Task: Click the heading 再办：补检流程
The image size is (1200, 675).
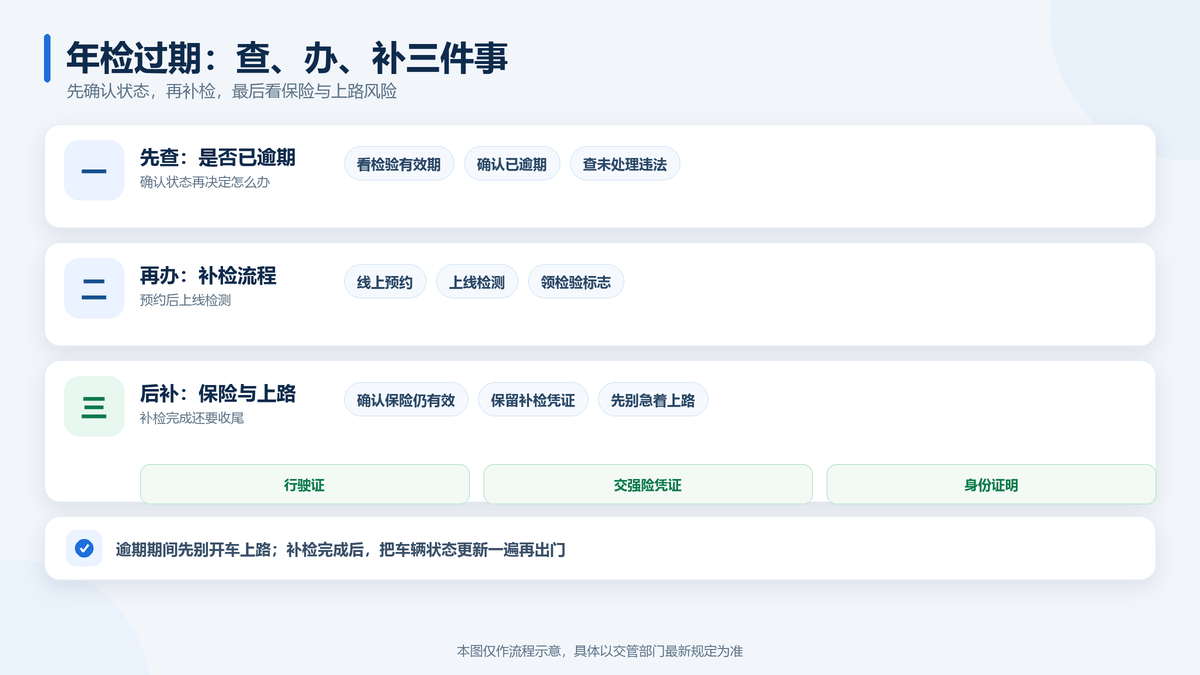Action: pyautogui.click(x=208, y=276)
